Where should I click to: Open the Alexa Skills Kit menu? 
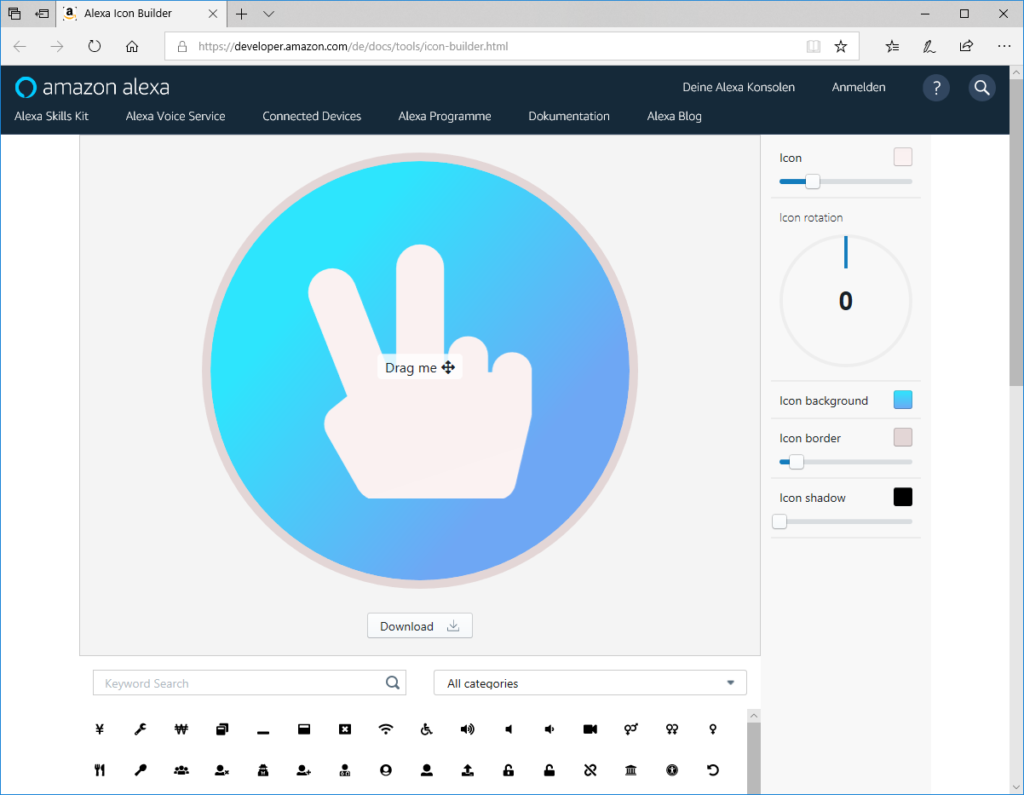(x=52, y=116)
